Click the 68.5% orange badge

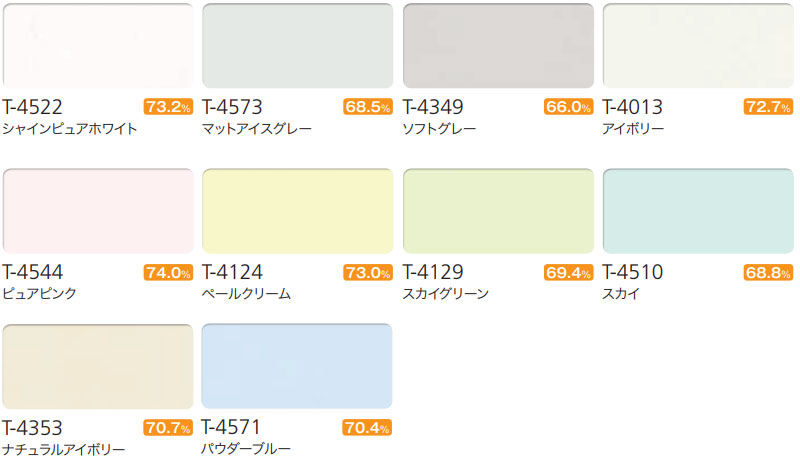click(x=368, y=107)
